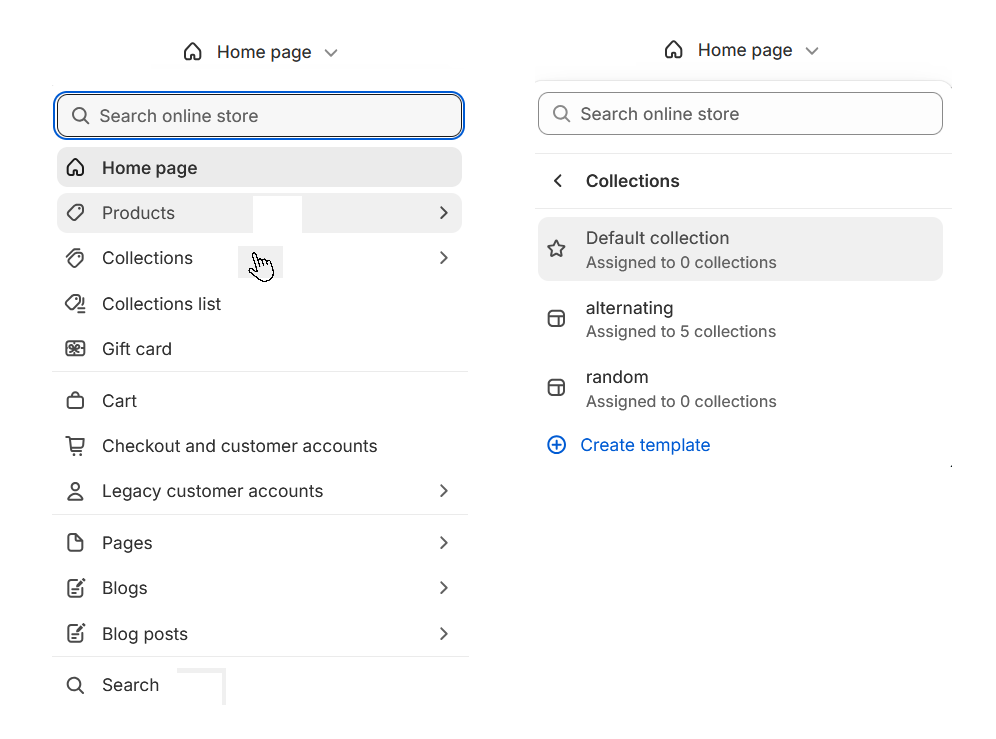Open Legacy customer accounts item
The width and height of the screenshot is (996, 739).
click(x=259, y=491)
